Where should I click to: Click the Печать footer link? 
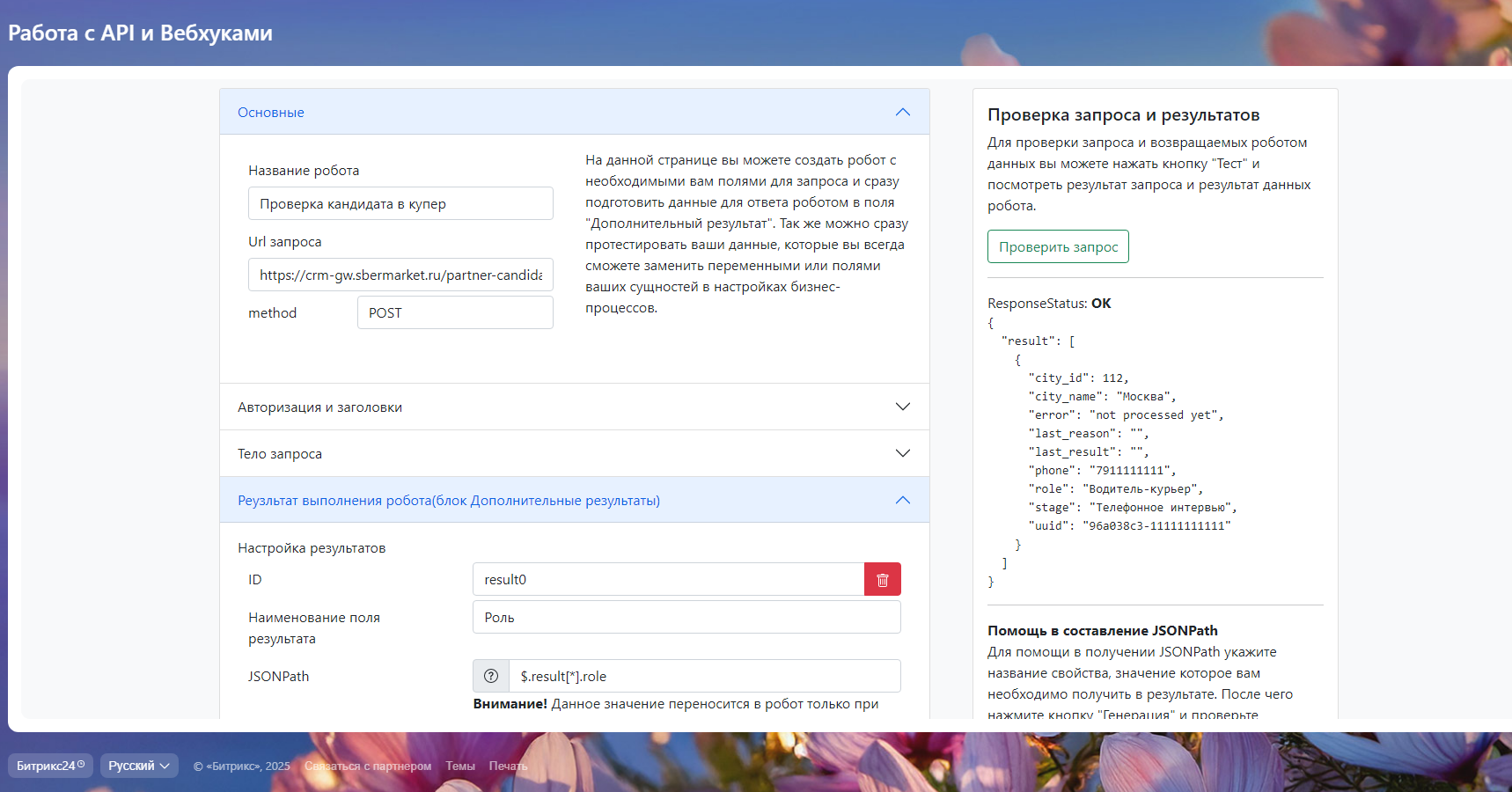(x=508, y=766)
